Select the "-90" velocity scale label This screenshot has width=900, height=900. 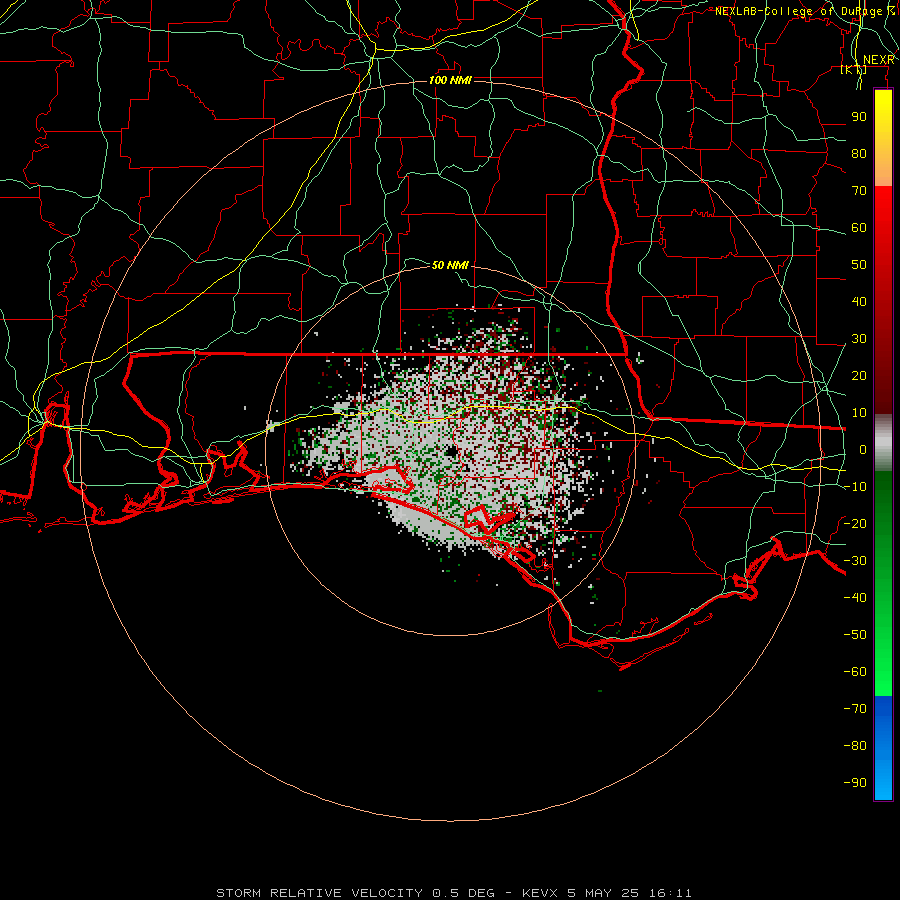(855, 783)
